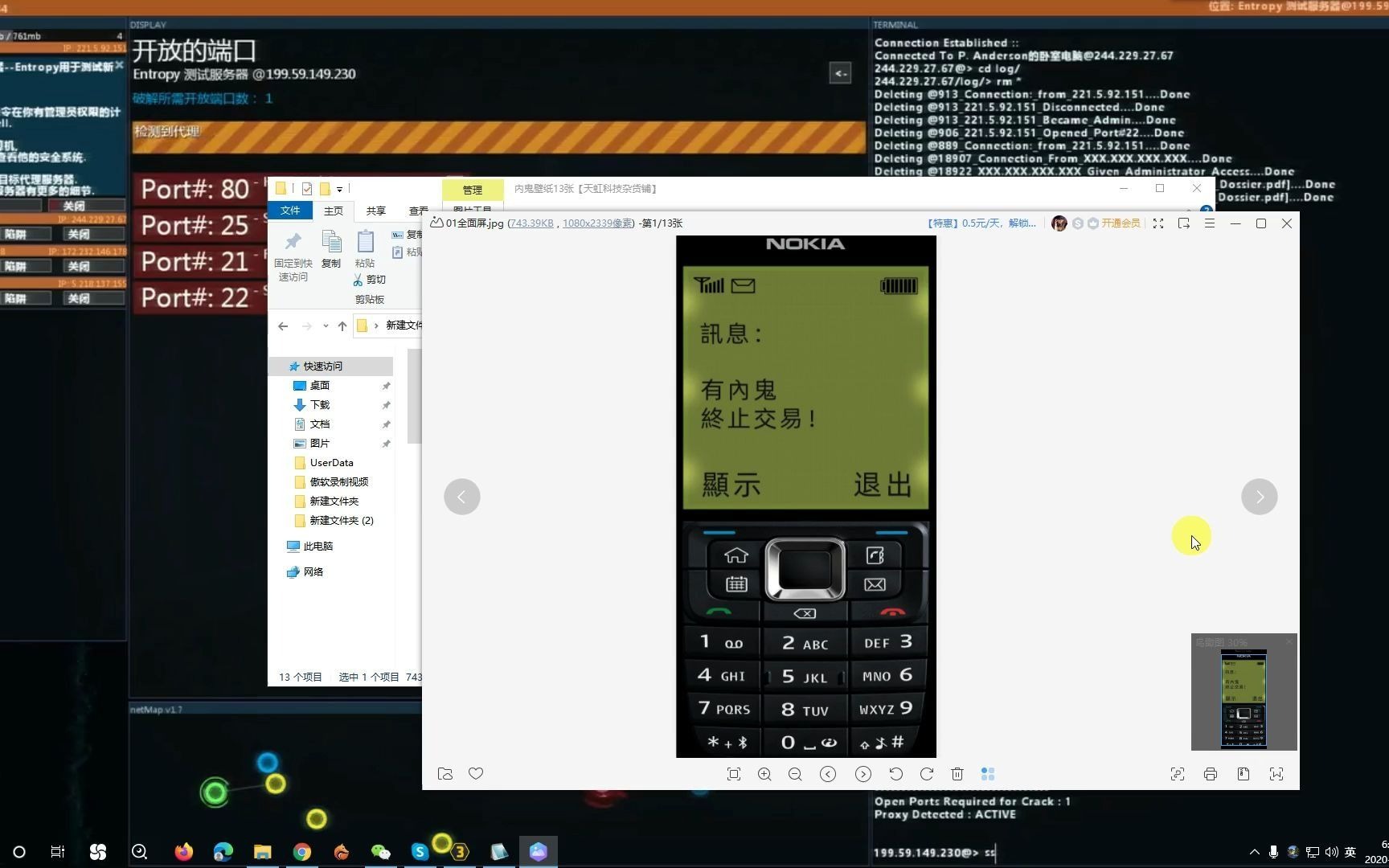Click Explorer back navigation arrow
Screen dimensions: 1389x868
[283, 325]
